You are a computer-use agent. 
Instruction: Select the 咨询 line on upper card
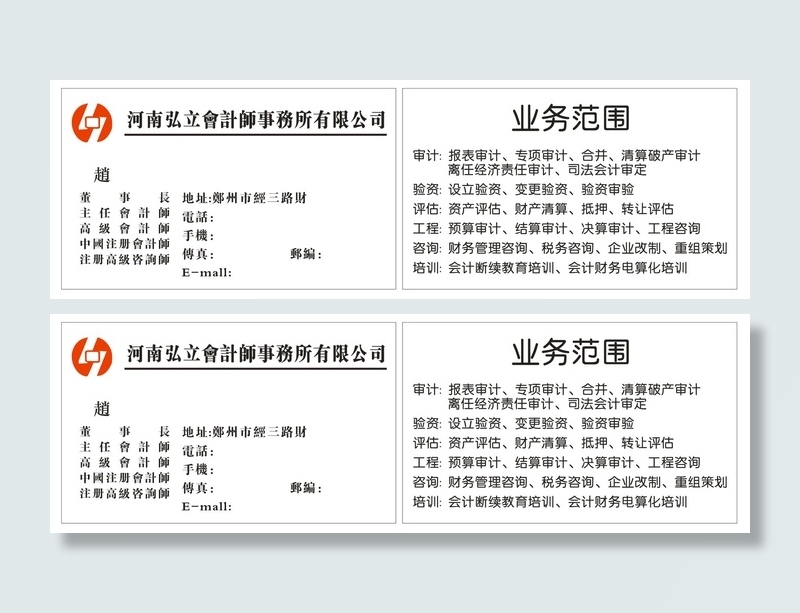point(570,248)
